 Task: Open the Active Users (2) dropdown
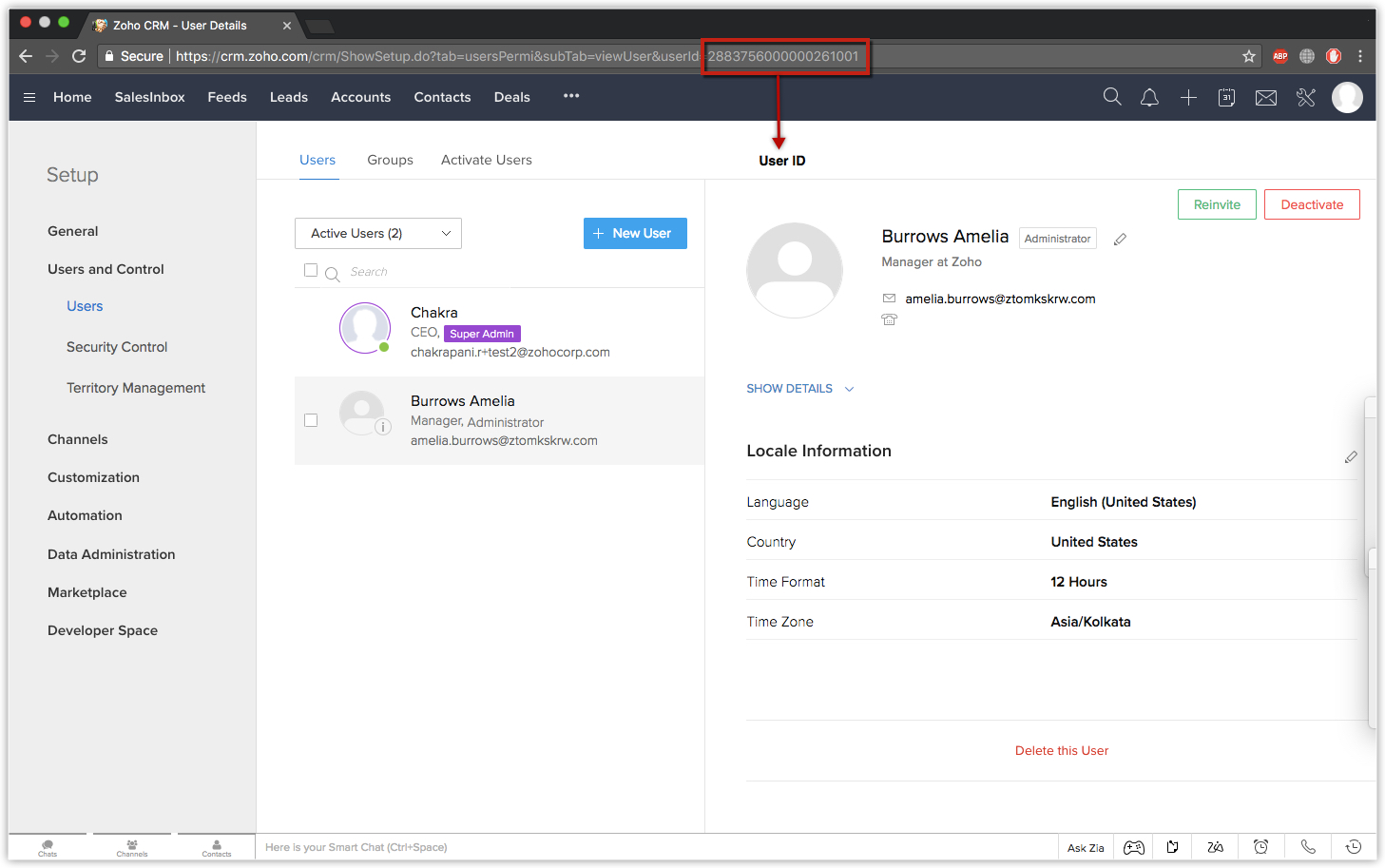point(378,233)
